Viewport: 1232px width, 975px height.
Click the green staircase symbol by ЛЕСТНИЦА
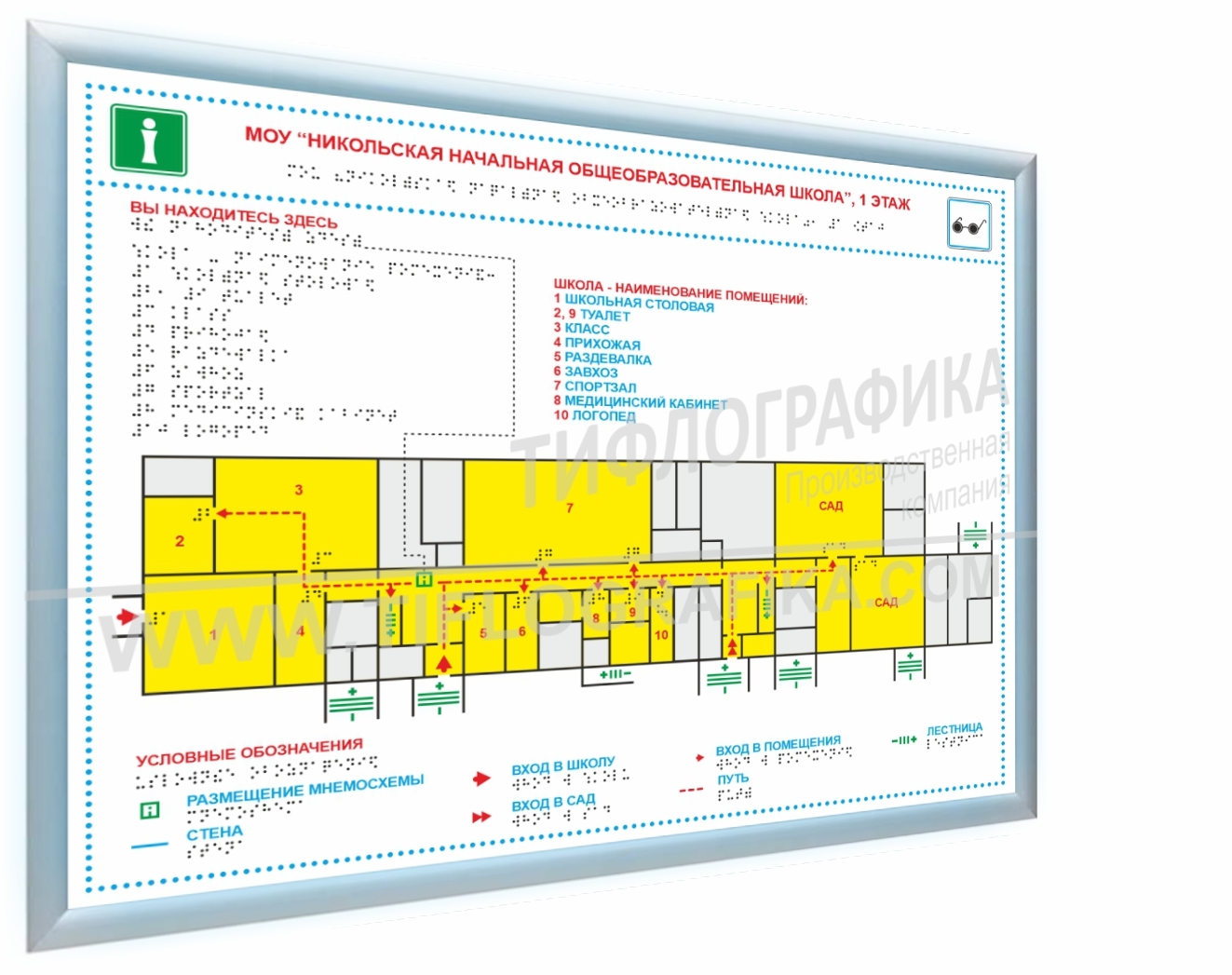[x=904, y=740]
